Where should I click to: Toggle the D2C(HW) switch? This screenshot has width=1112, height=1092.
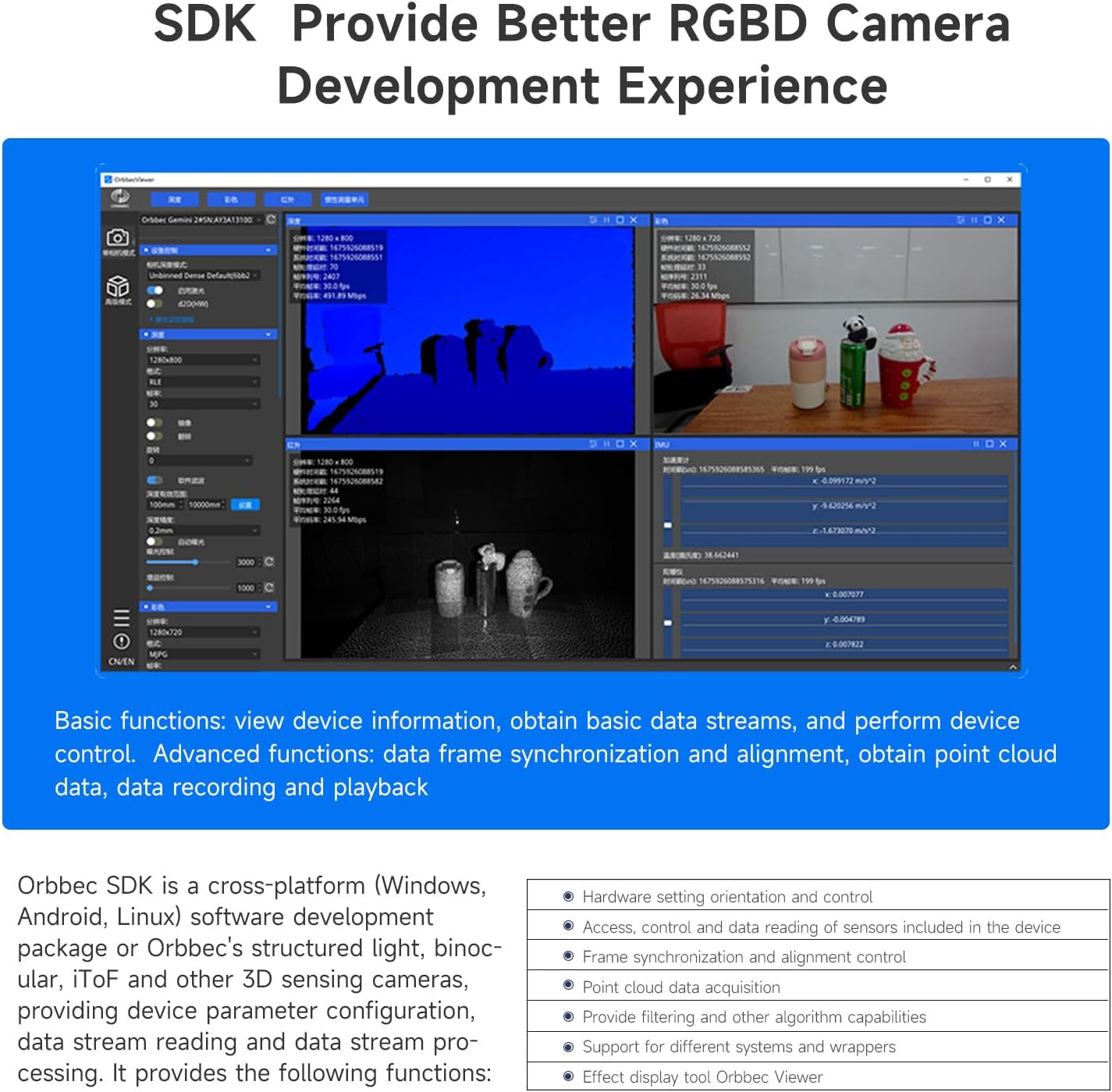[155, 304]
